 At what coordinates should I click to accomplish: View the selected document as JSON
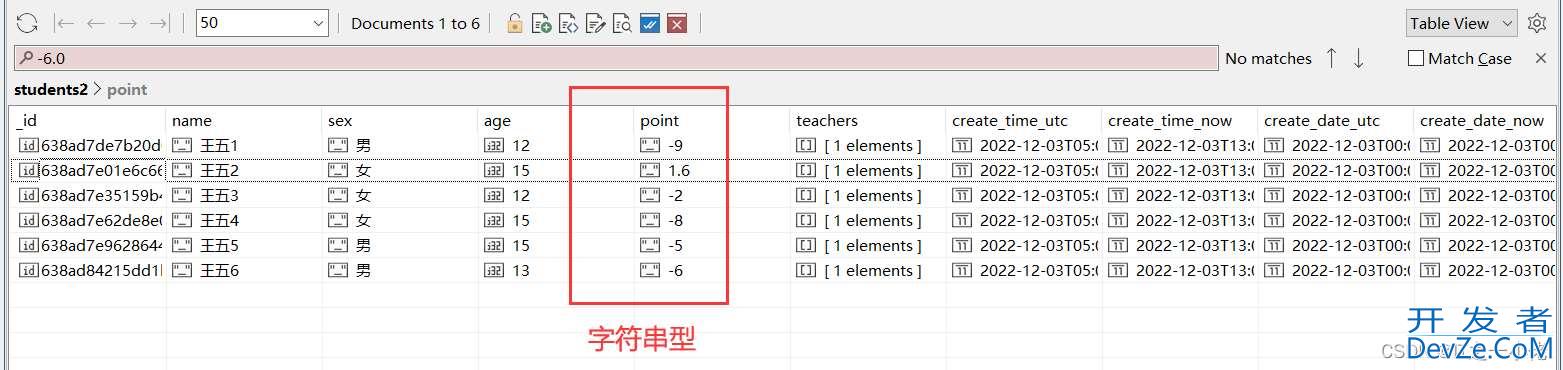coord(568,23)
